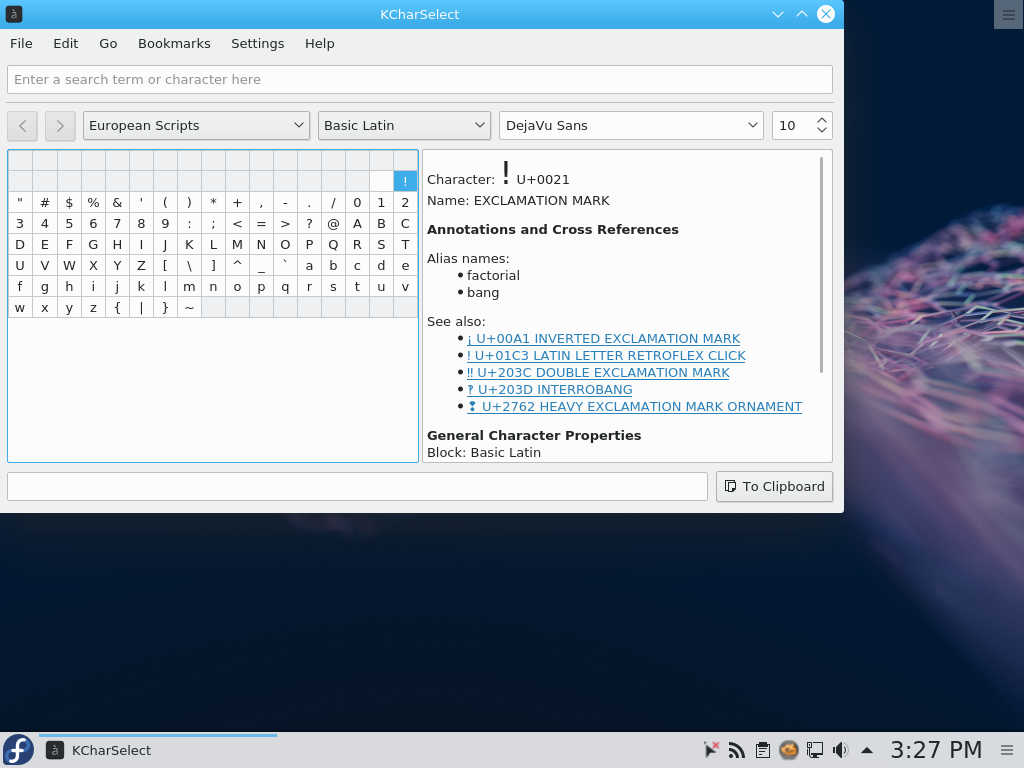This screenshot has width=1024, height=768.
Task: Select the "^" caret character in the grid
Action: point(237,265)
